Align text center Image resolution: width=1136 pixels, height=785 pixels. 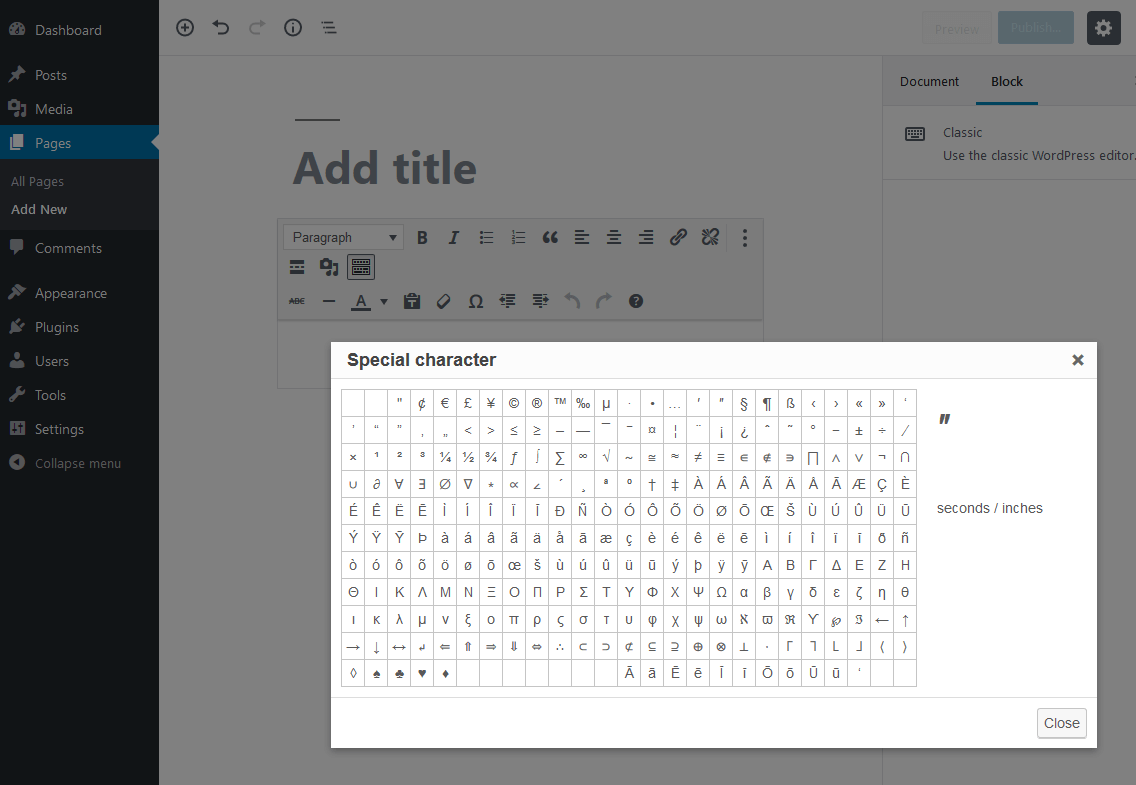(x=614, y=238)
